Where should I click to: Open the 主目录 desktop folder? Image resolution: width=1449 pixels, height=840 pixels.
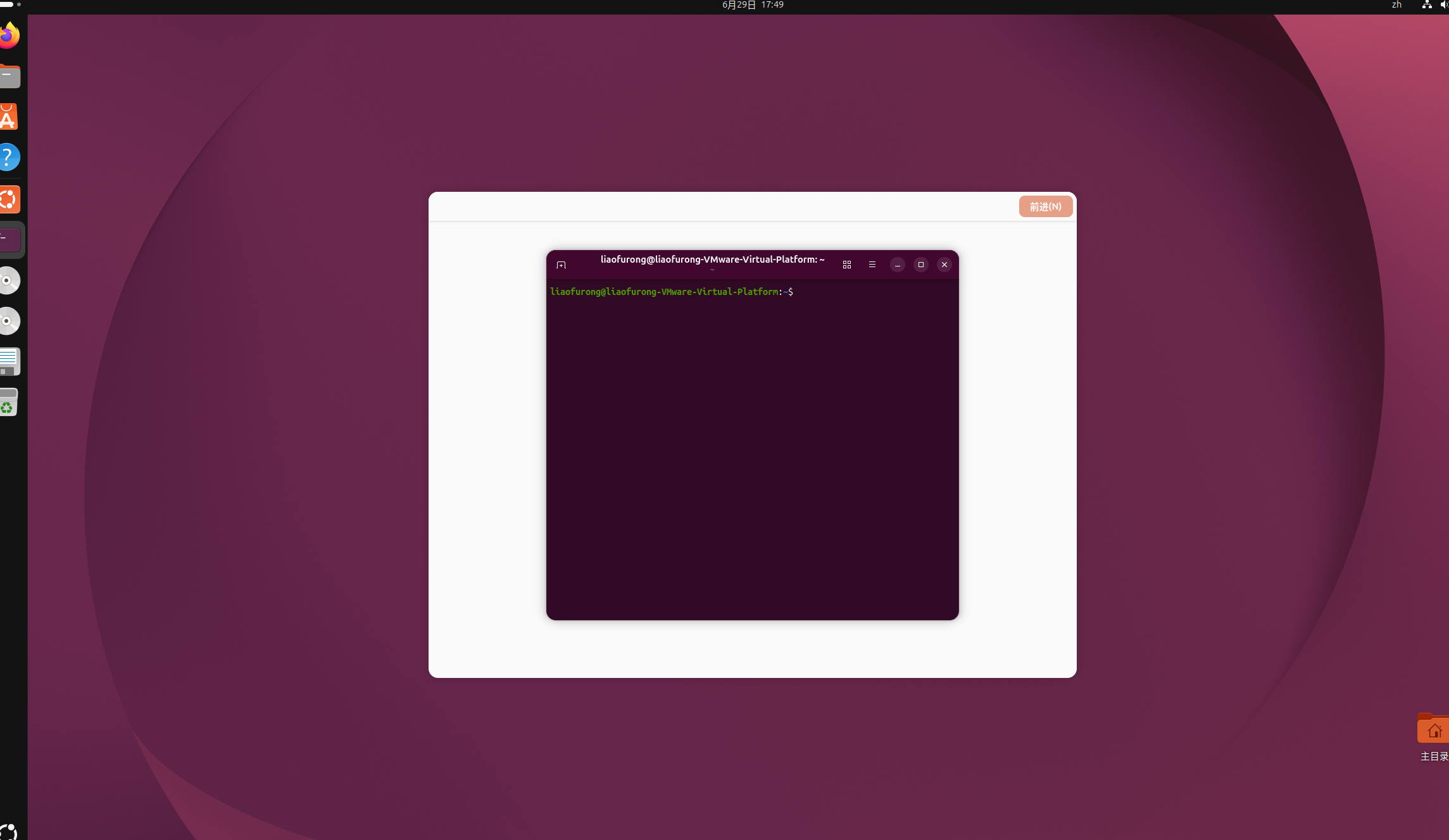(1433, 737)
